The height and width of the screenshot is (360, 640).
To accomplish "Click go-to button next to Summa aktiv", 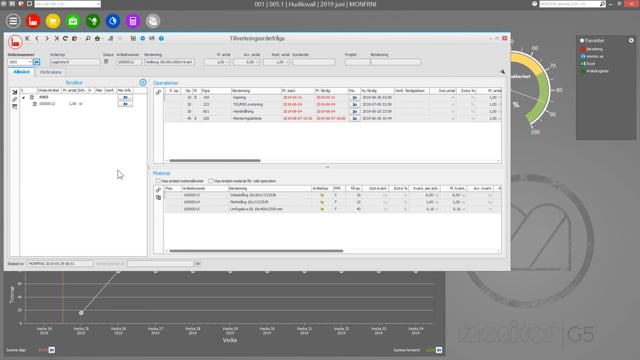I will point(51,350).
